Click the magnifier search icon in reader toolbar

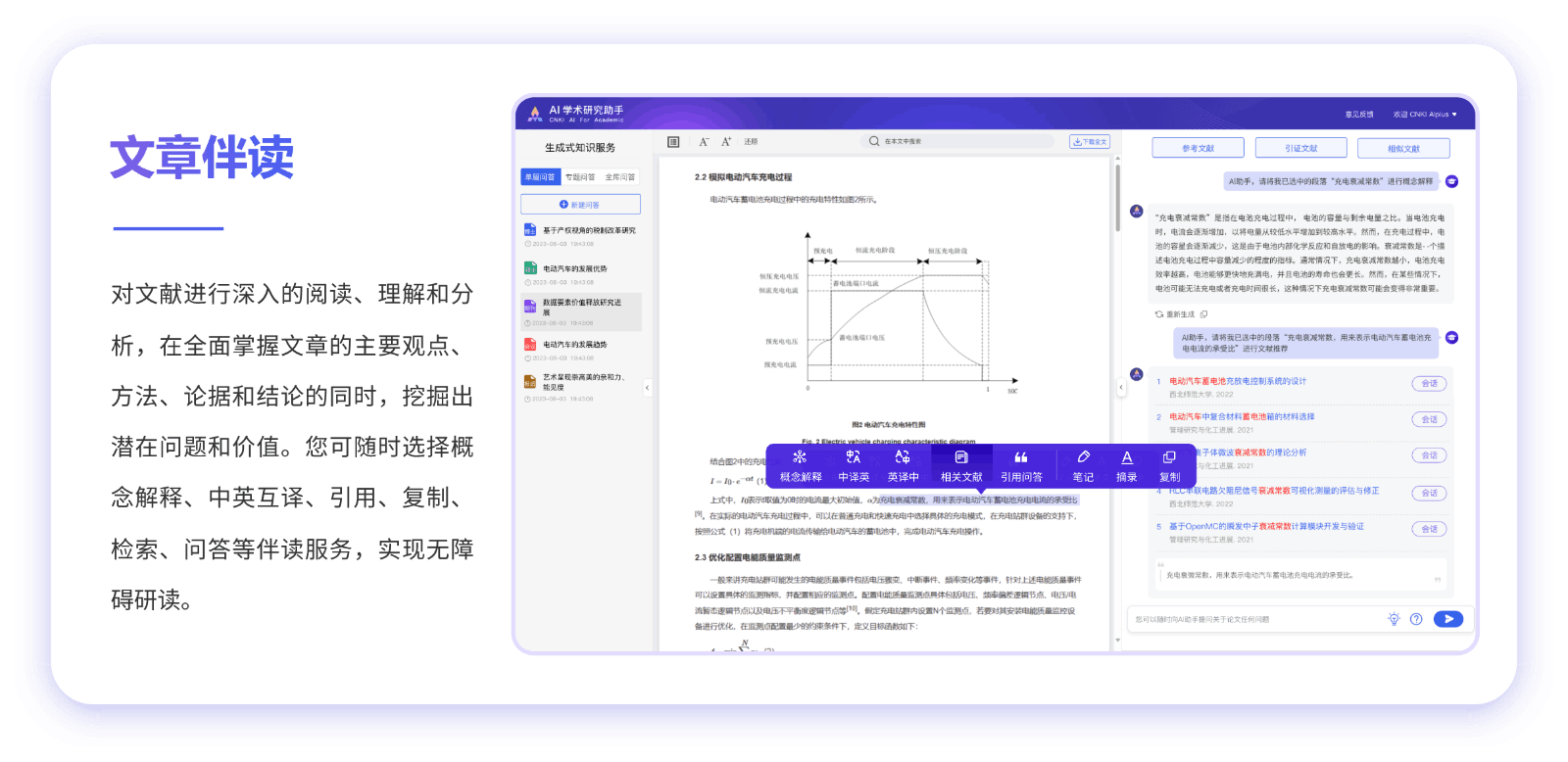[874, 141]
